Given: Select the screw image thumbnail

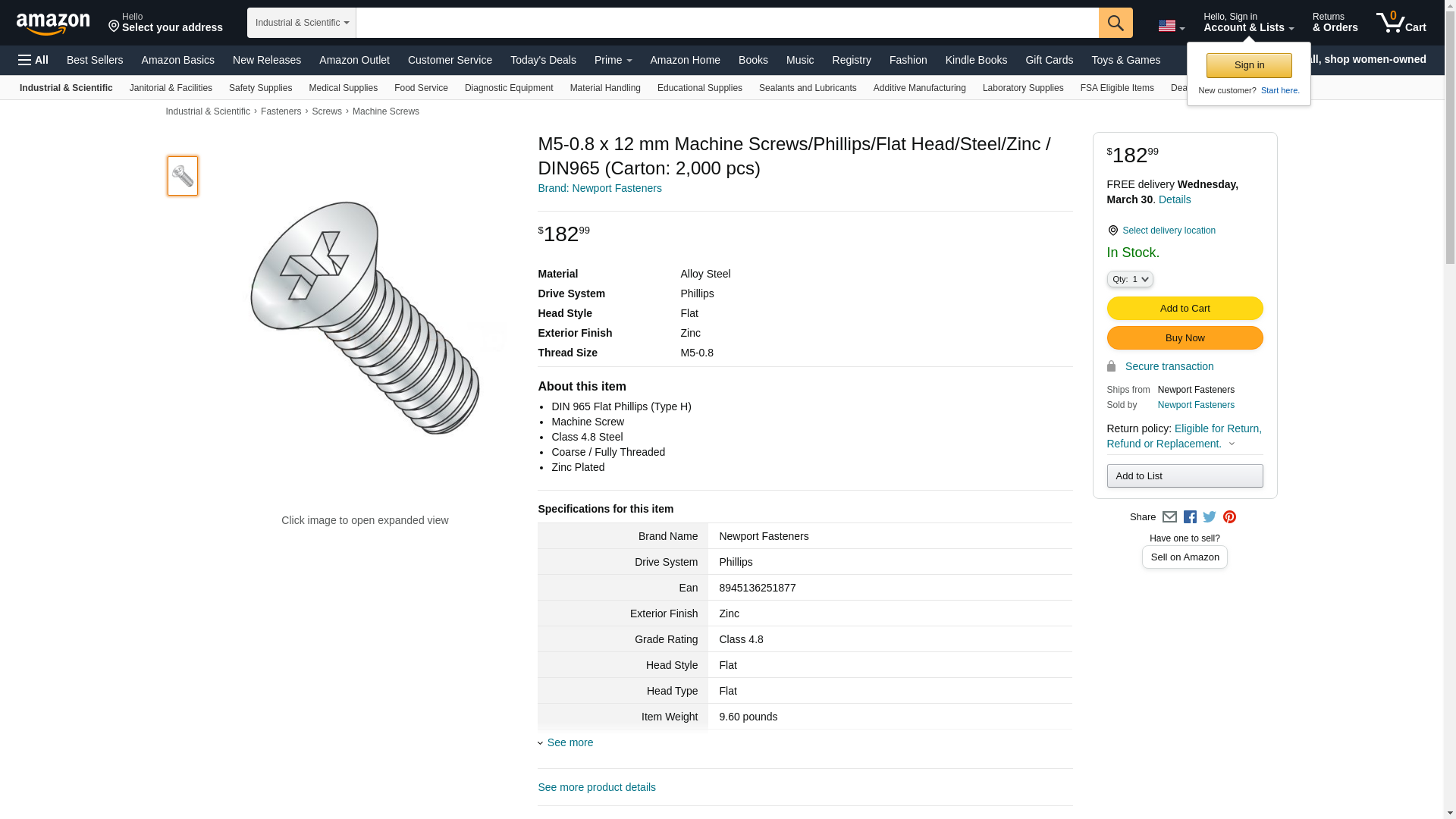Looking at the screenshot, I should [183, 176].
